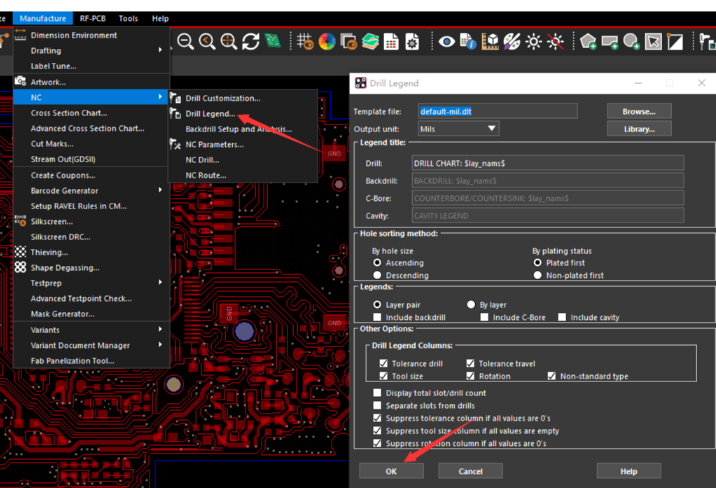Click the select shape arrow icon
The image size is (716, 488).
(653, 42)
